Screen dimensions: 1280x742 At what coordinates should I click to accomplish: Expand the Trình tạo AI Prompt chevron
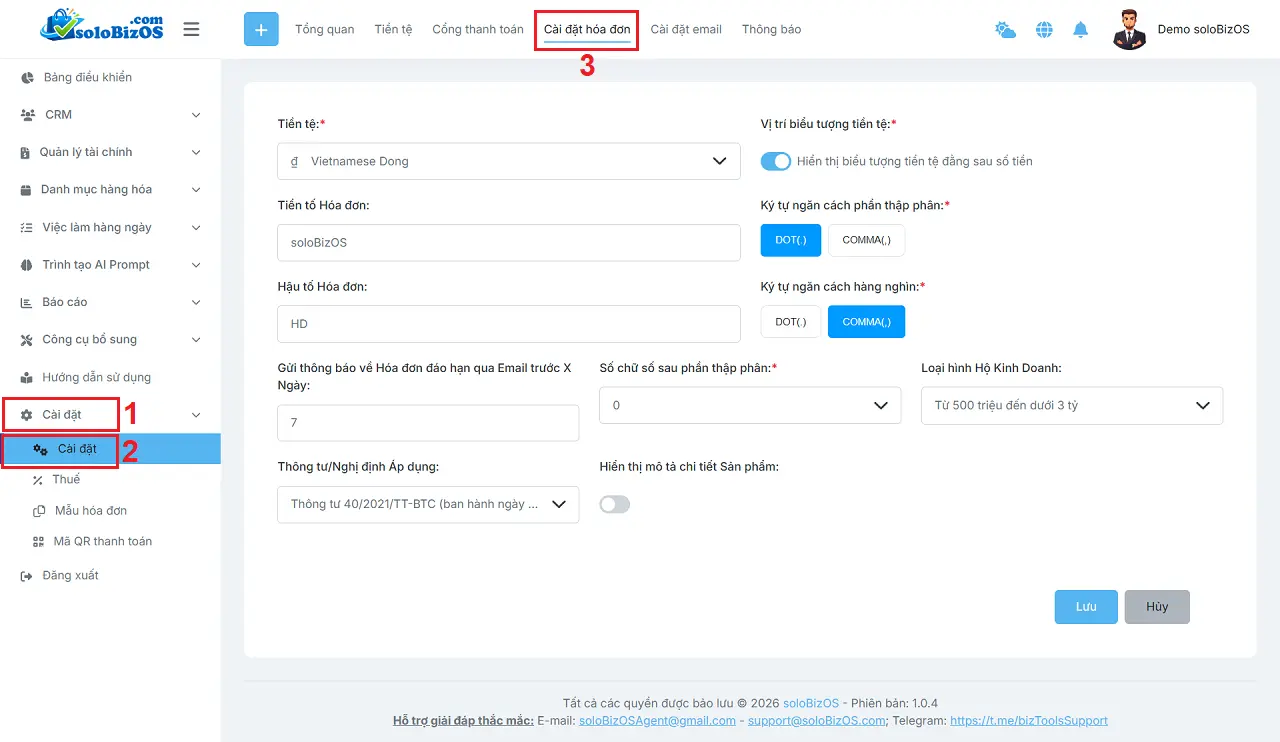196,265
